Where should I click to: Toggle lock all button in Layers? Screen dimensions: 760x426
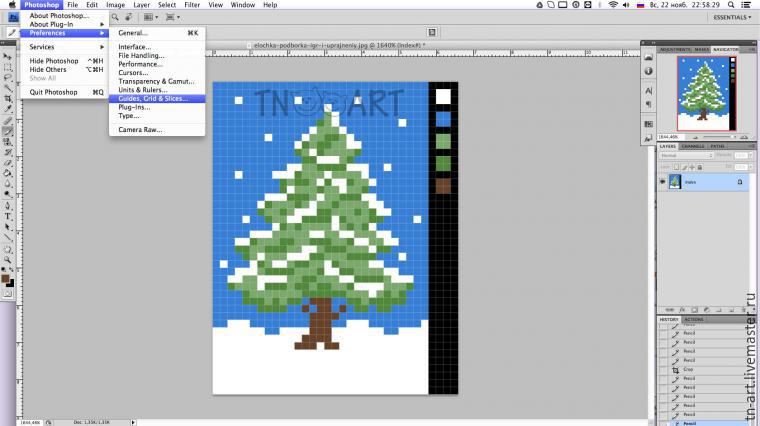pyautogui.click(x=700, y=167)
